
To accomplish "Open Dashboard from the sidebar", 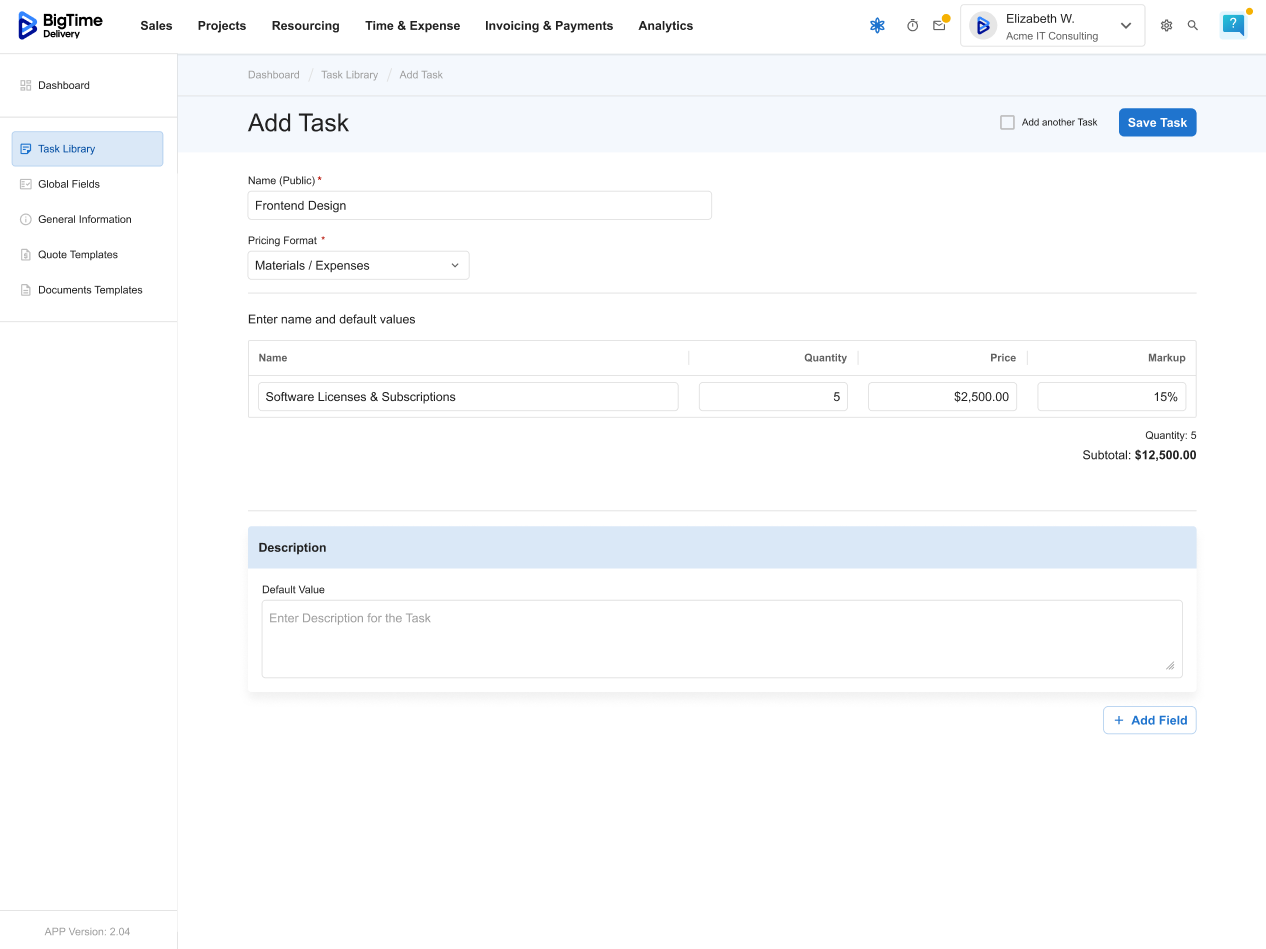I will pyautogui.click(x=64, y=86).
